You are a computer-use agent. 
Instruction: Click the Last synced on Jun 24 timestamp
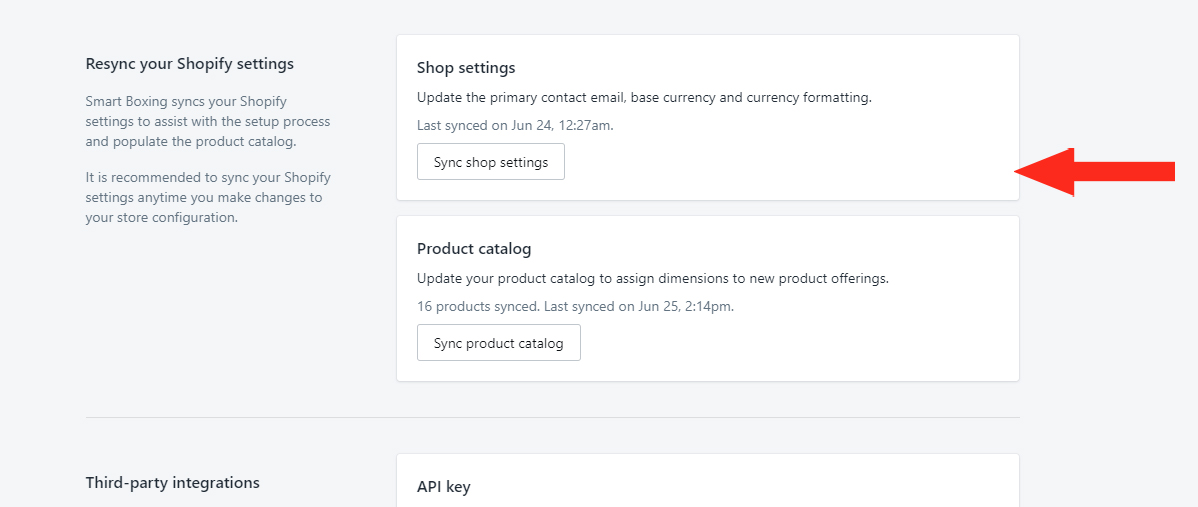click(515, 125)
